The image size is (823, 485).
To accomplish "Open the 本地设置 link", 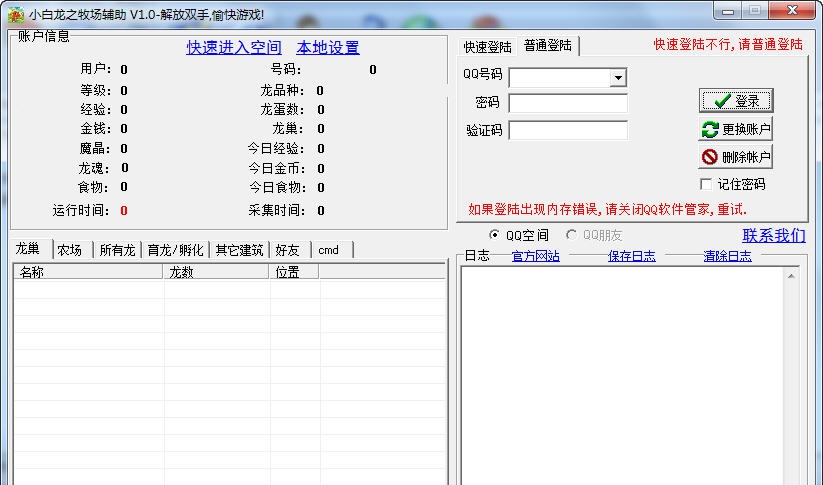I will [x=328, y=48].
